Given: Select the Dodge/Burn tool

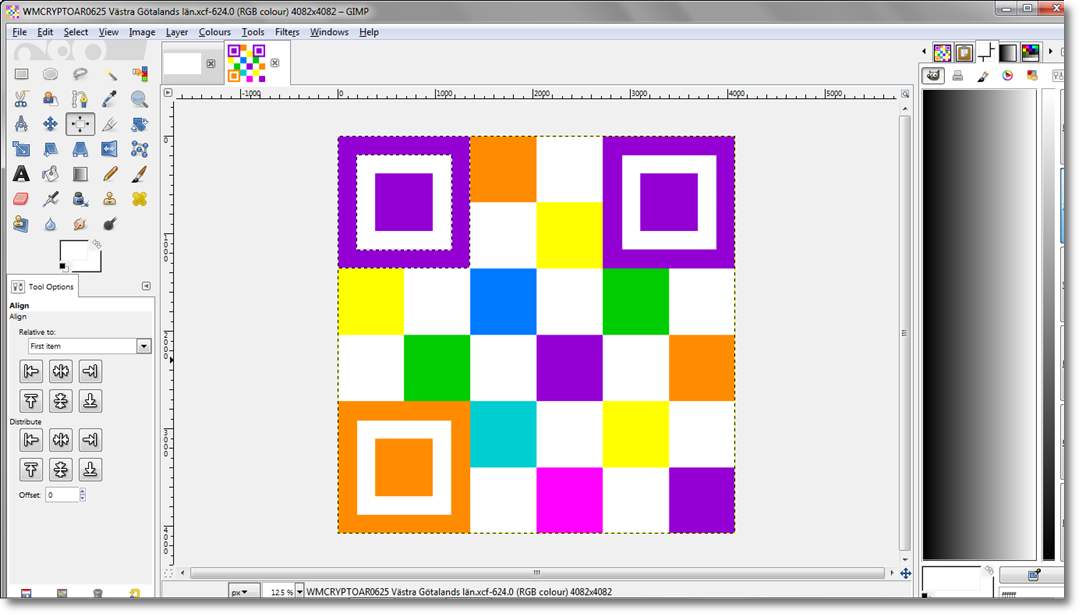Looking at the screenshot, I should tap(110, 224).
